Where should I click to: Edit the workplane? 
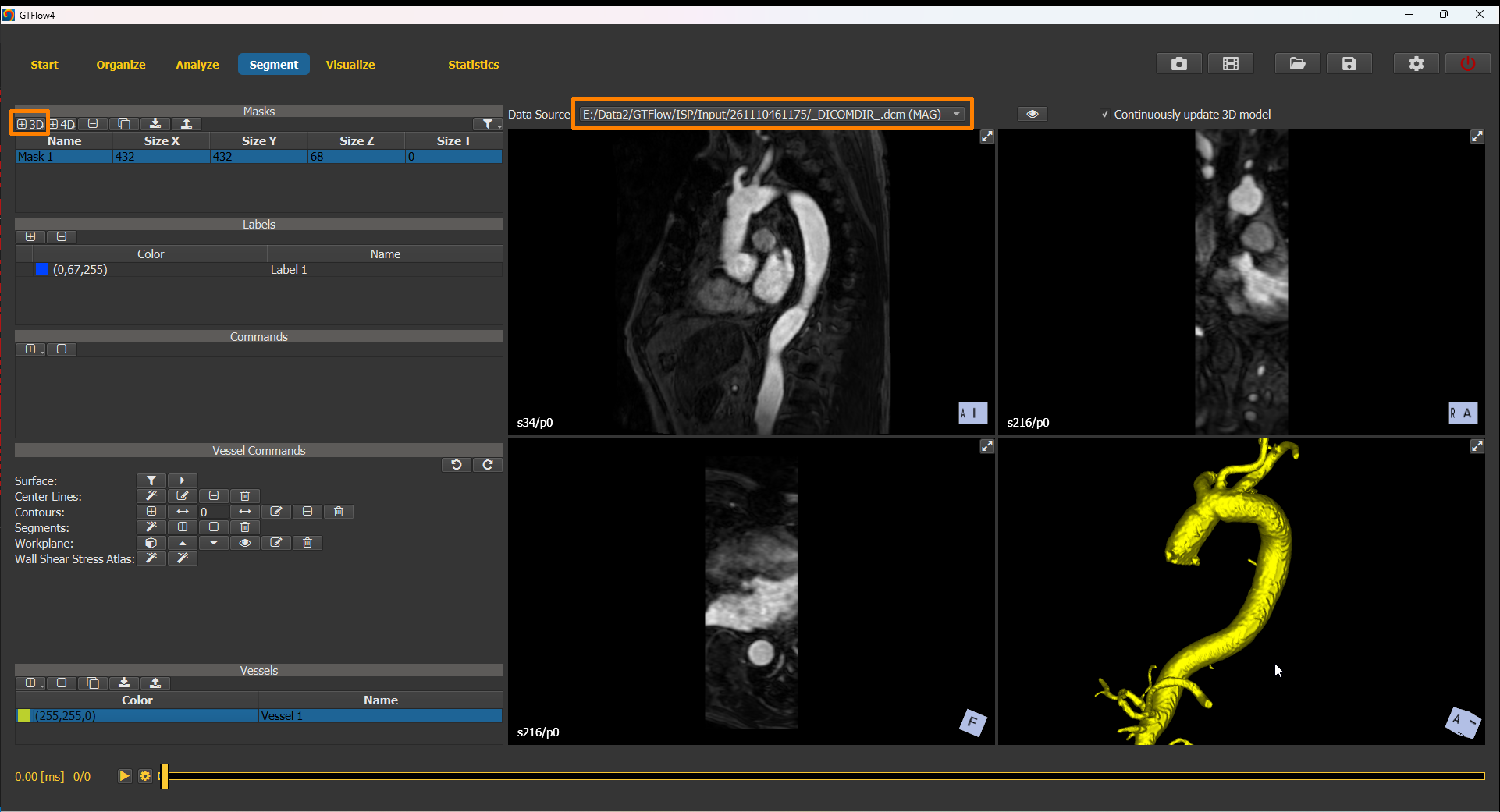click(x=276, y=543)
